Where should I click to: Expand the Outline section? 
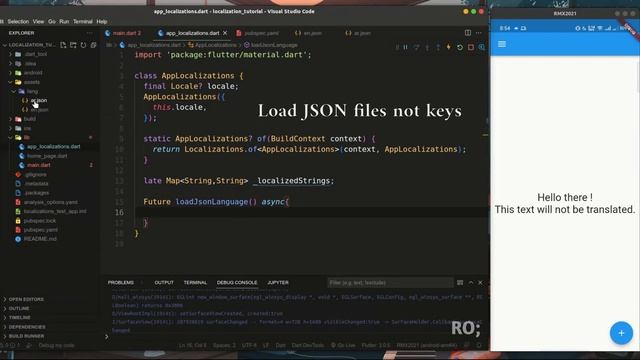click(50, 308)
